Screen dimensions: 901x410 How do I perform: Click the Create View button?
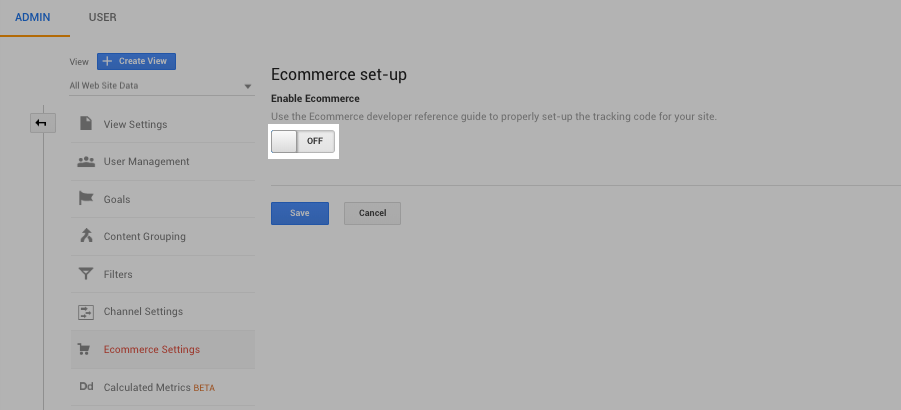136,61
